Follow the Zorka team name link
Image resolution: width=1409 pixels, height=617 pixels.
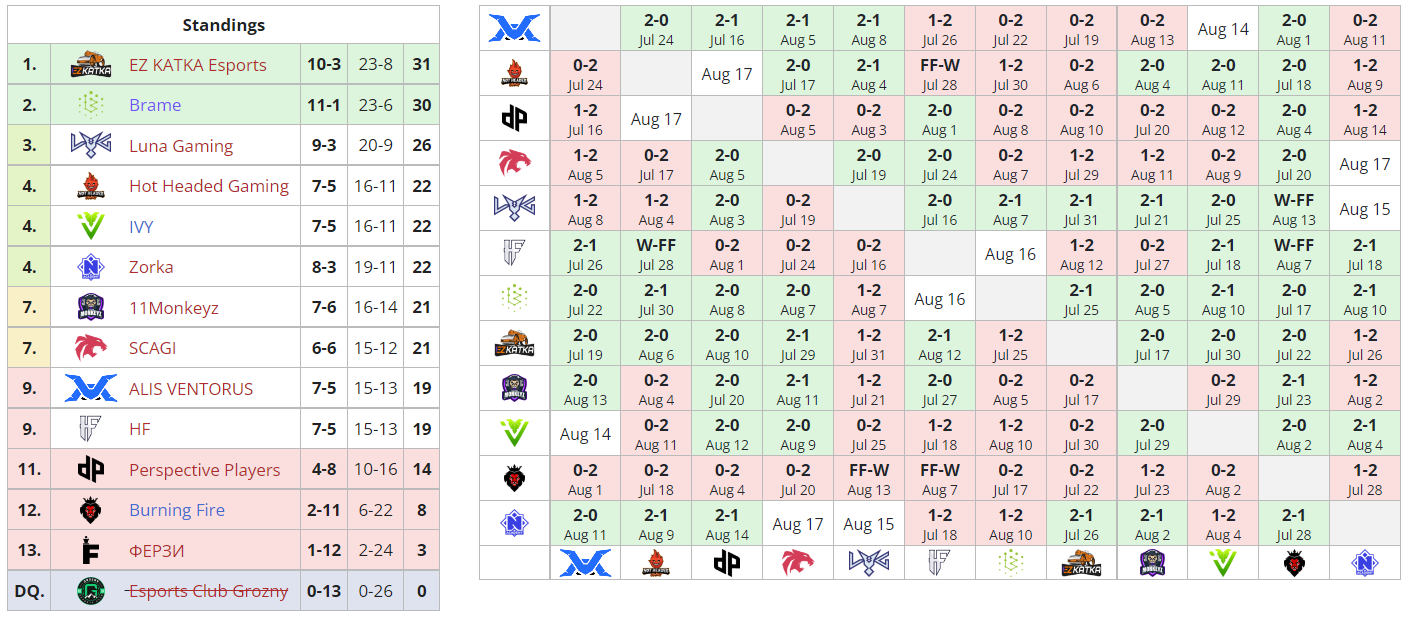coord(151,267)
